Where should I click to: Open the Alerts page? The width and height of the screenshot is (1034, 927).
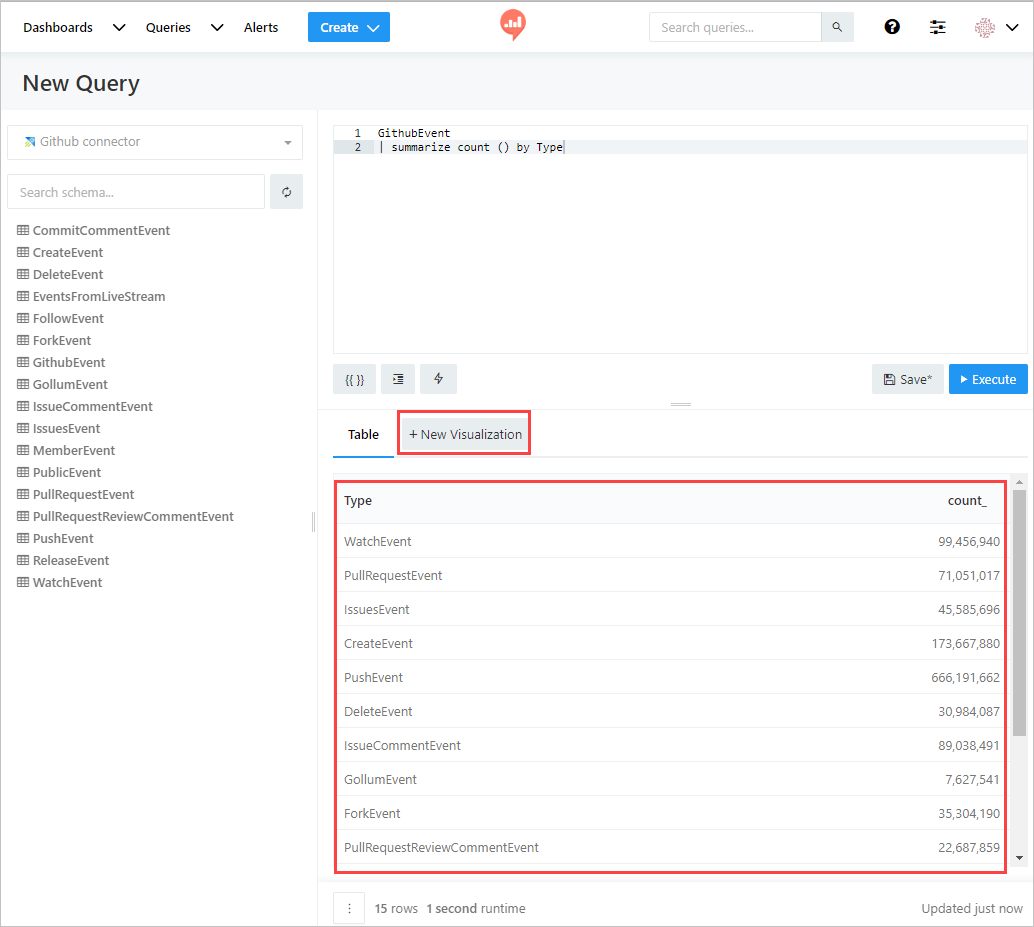tap(261, 27)
